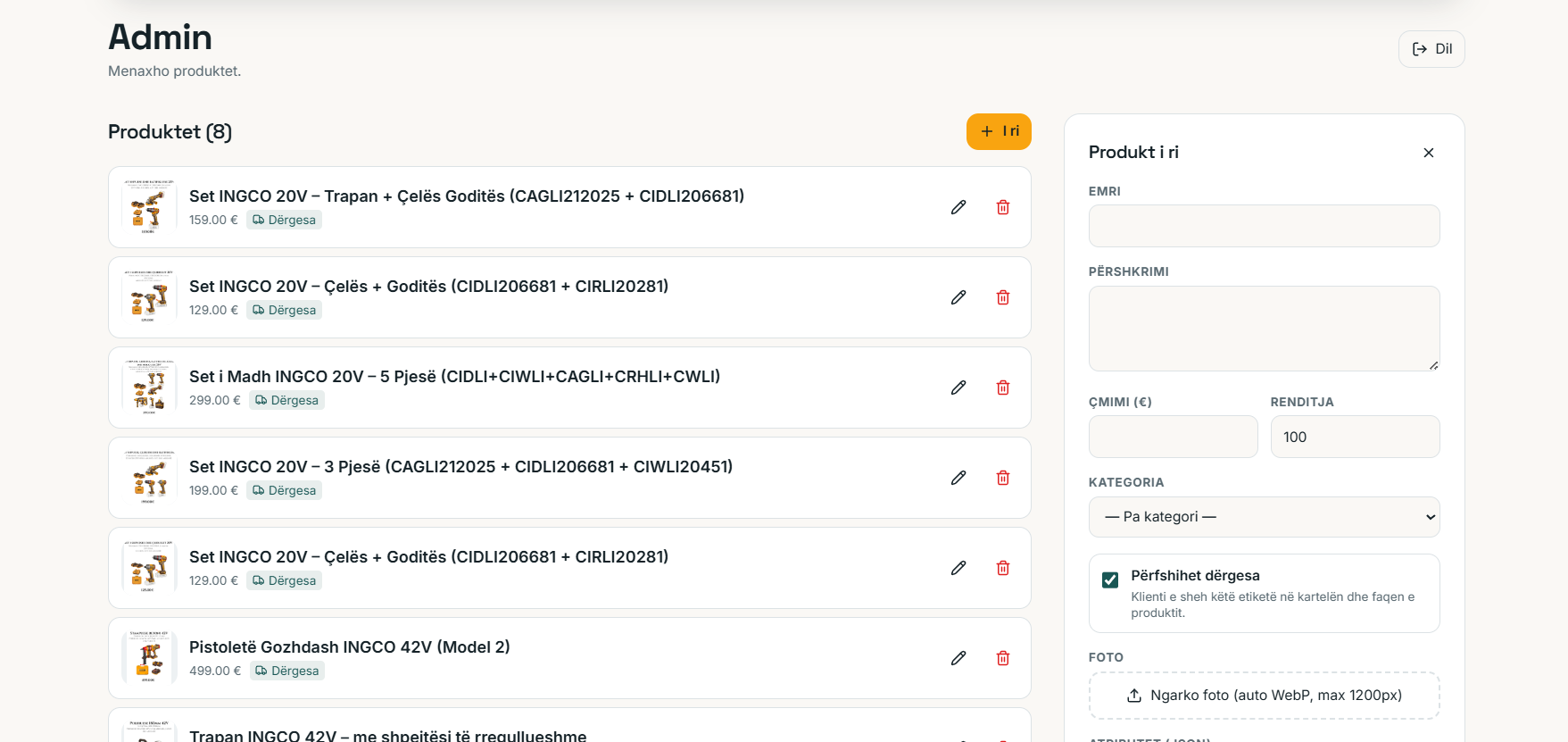
Task: Delete Pistoletë Gozhdash INGCO 42V
Action: (x=1003, y=658)
